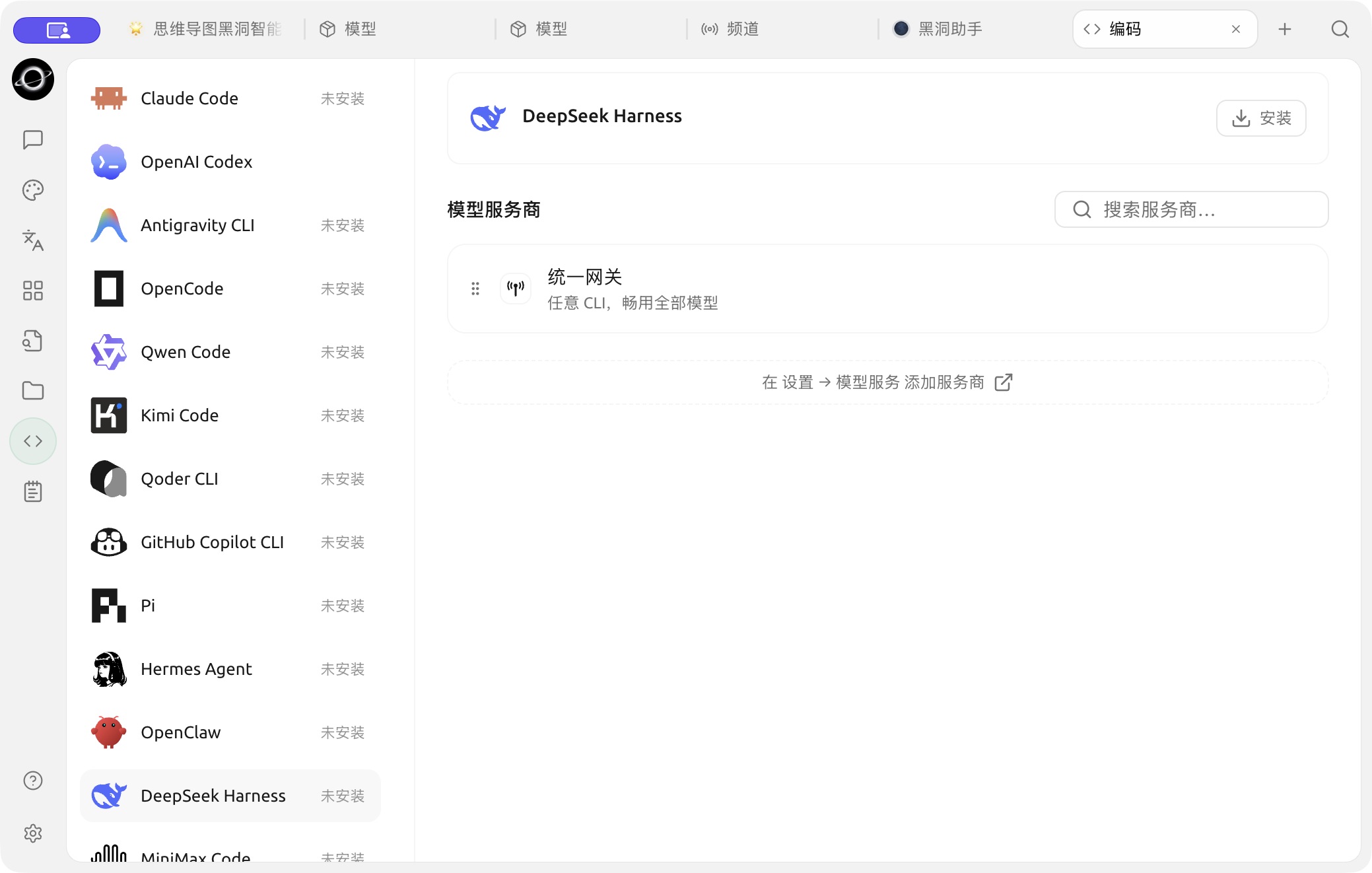Select Claude Code in the list
The image size is (1372, 873).
230,98
